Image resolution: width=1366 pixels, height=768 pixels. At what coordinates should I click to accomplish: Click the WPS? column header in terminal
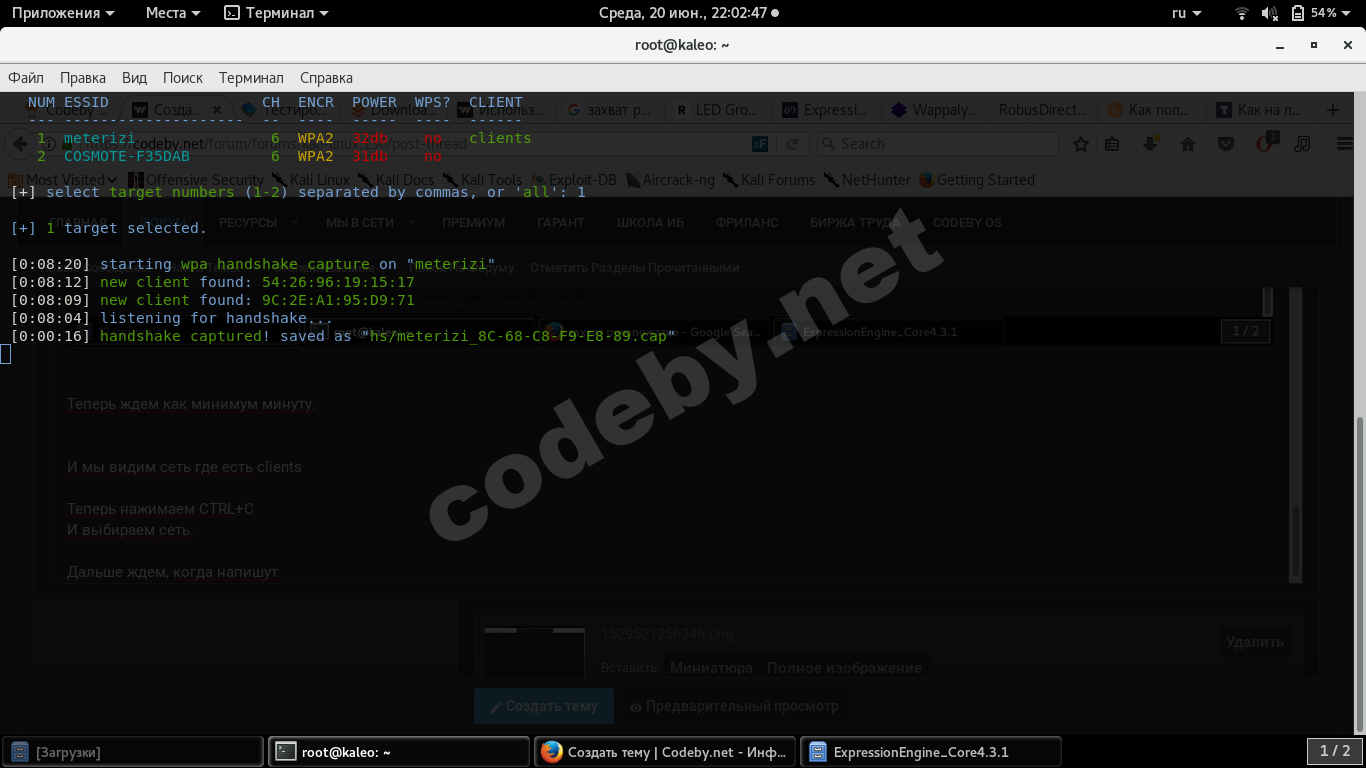click(433, 102)
